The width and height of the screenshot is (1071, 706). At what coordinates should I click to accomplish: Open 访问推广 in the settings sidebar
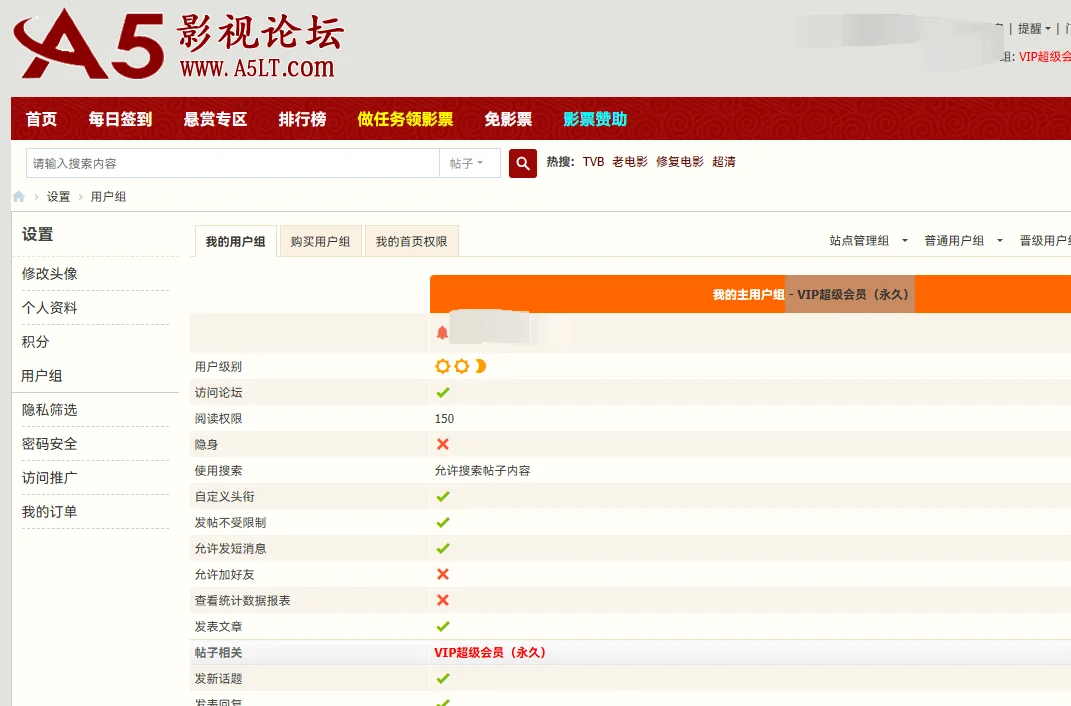[49, 478]
